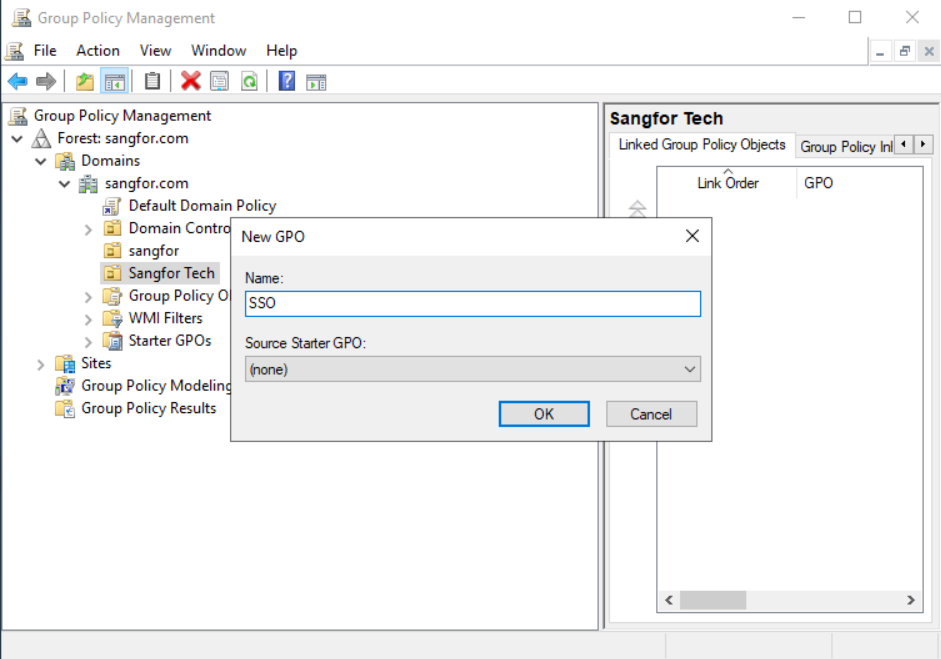Expand the Sites tree node
Screen dimensions: 941x659
tap(41, 364)
